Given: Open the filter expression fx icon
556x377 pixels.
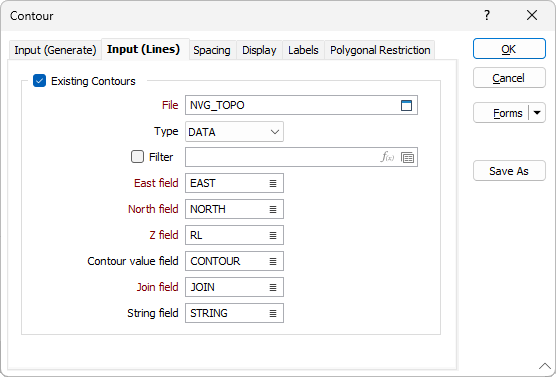Looking at the screenshot, I should click(x=387, y=157).
